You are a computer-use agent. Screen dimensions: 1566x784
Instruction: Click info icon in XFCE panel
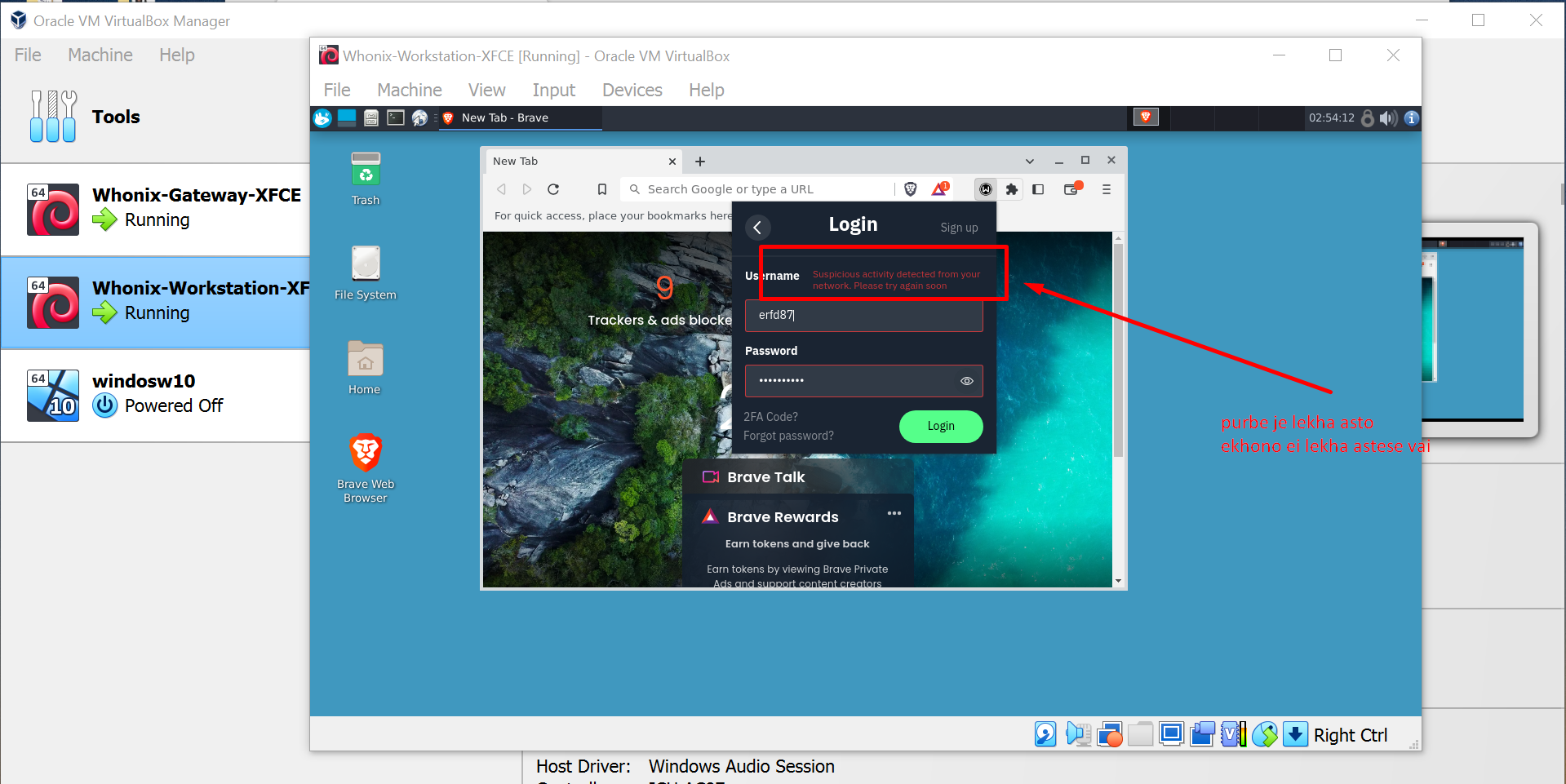pos(1411,117)
